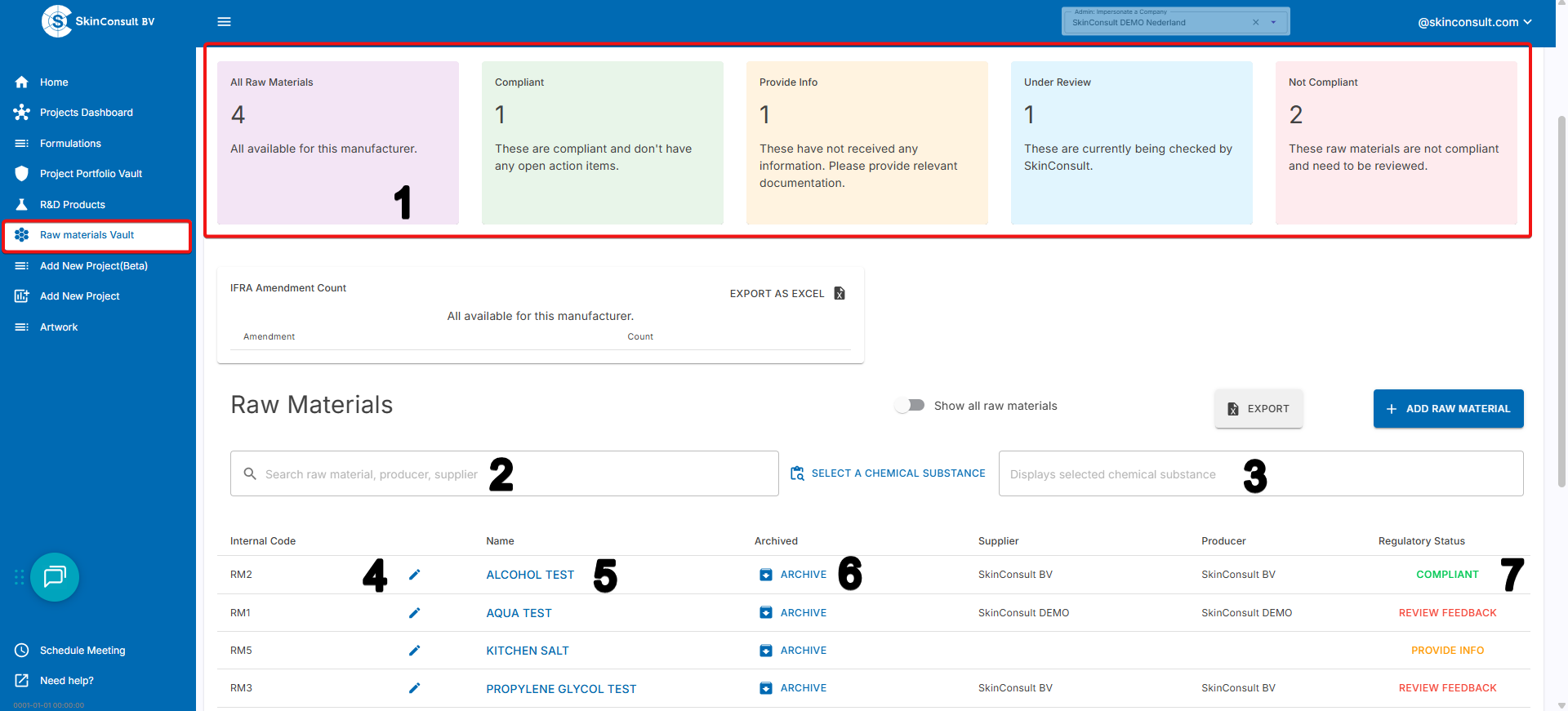Click the edit pencil icon for RM5

[x=414, y=651]
